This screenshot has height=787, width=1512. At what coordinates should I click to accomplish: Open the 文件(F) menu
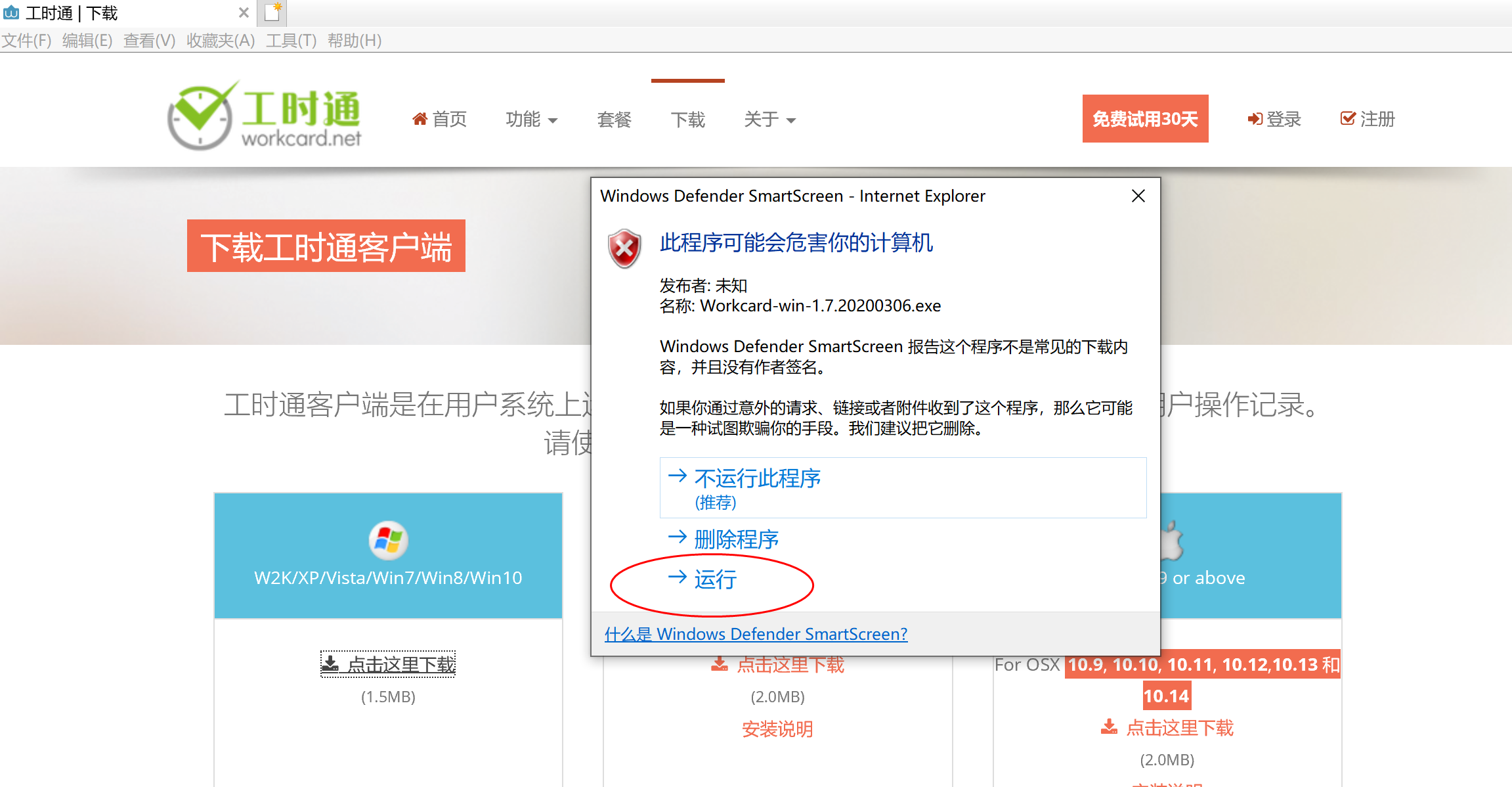(26, 41)
